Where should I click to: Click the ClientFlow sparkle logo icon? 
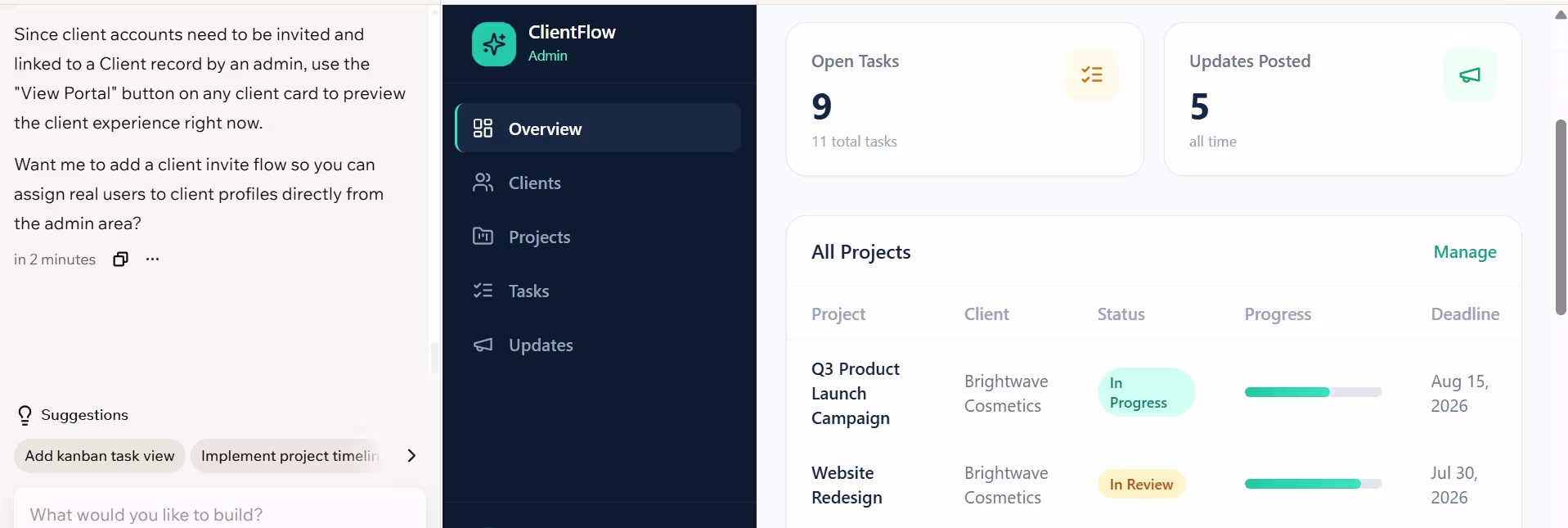(x=494, y=44)
